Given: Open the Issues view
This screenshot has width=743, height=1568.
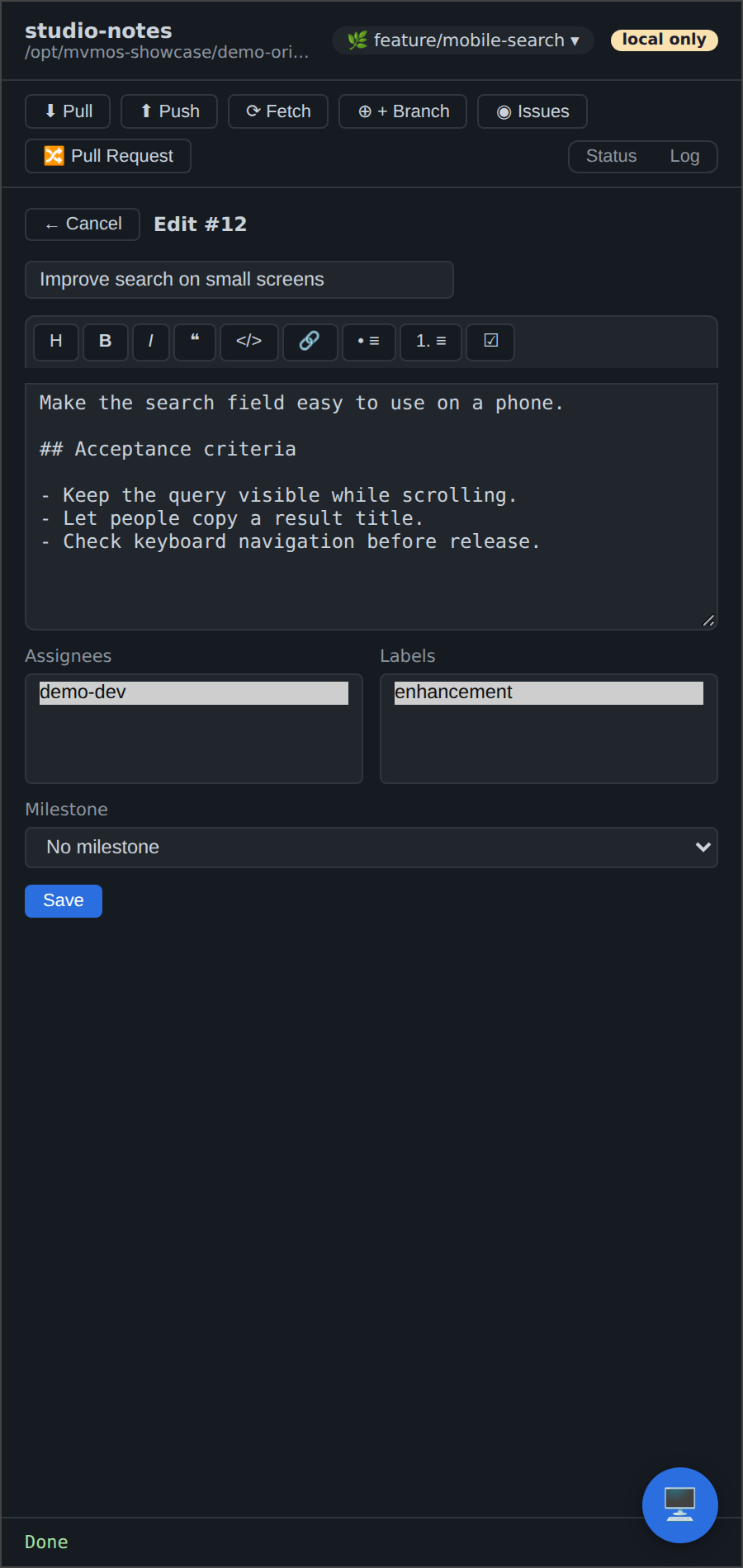Looking at the screenshot, I should tap(532, 111).
